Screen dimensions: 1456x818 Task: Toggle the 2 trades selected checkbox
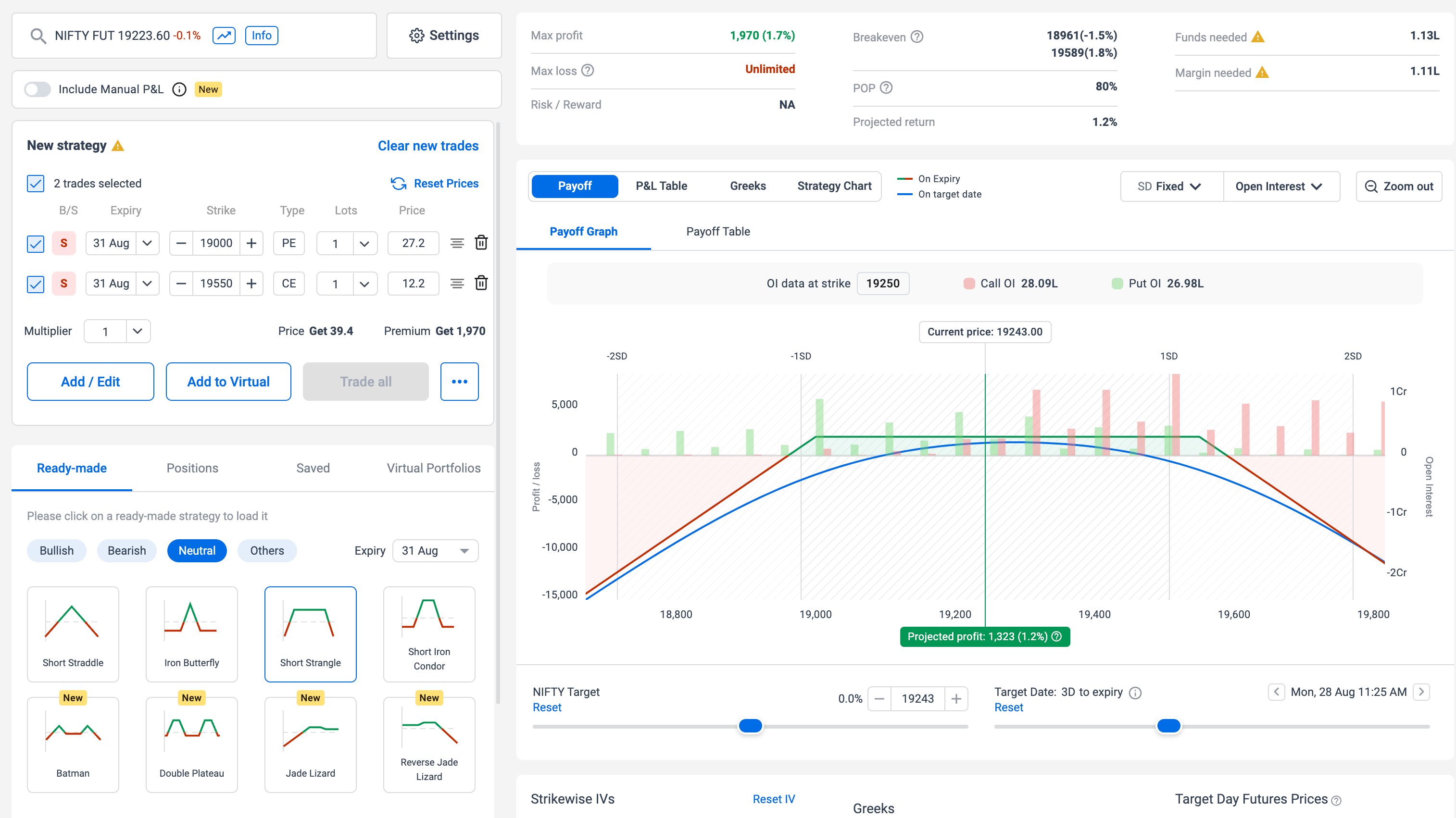(36, 183)
